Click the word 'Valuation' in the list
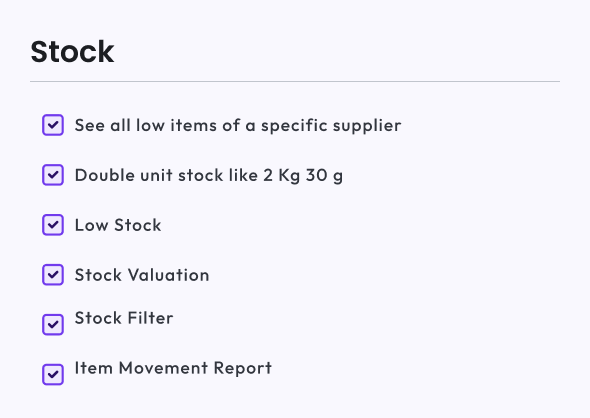The image size is (590, 418). pos(169,275)
